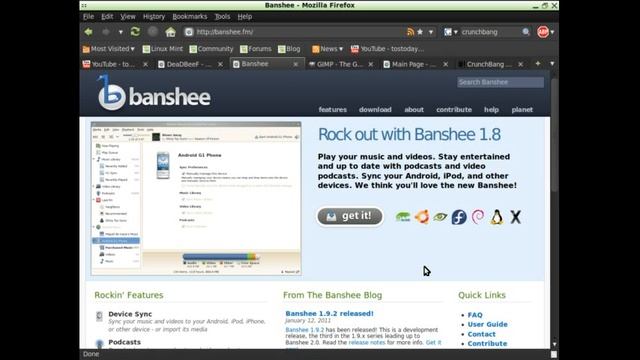Click the Banshee logo

[154, 93]
